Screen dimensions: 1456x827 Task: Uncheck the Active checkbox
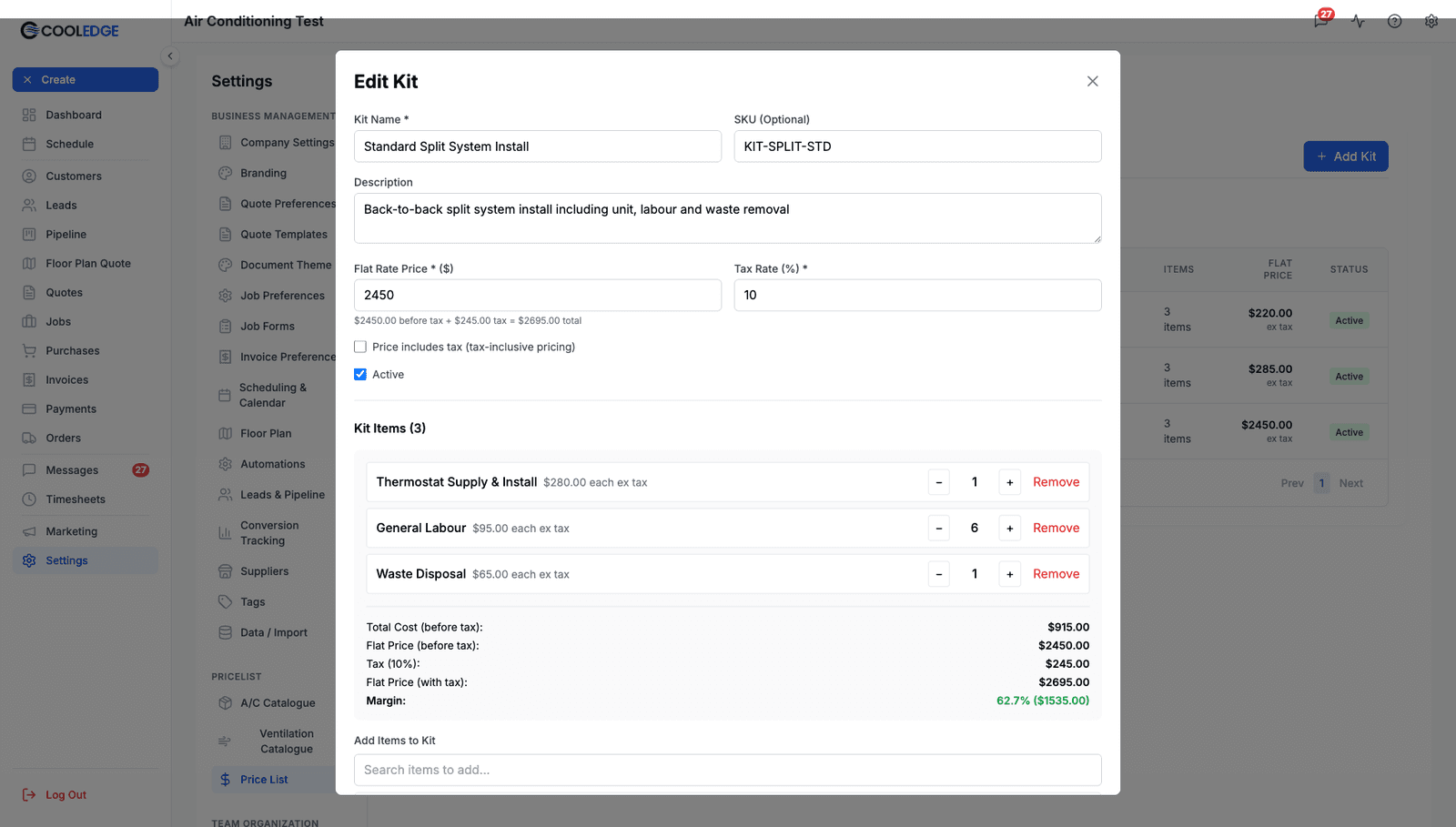(x=360, y=374)
